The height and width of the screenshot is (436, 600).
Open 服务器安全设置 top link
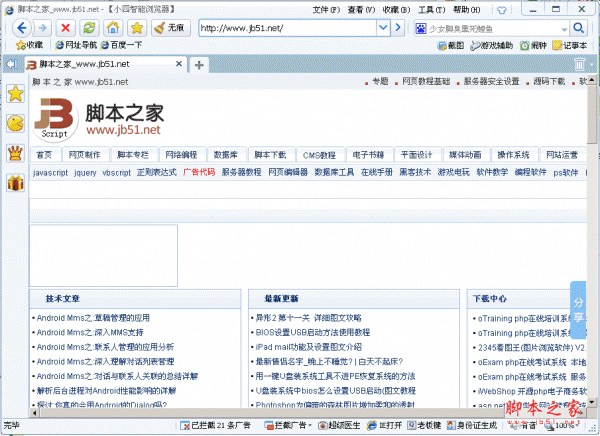pyautogui.click(x=491, y=81)
